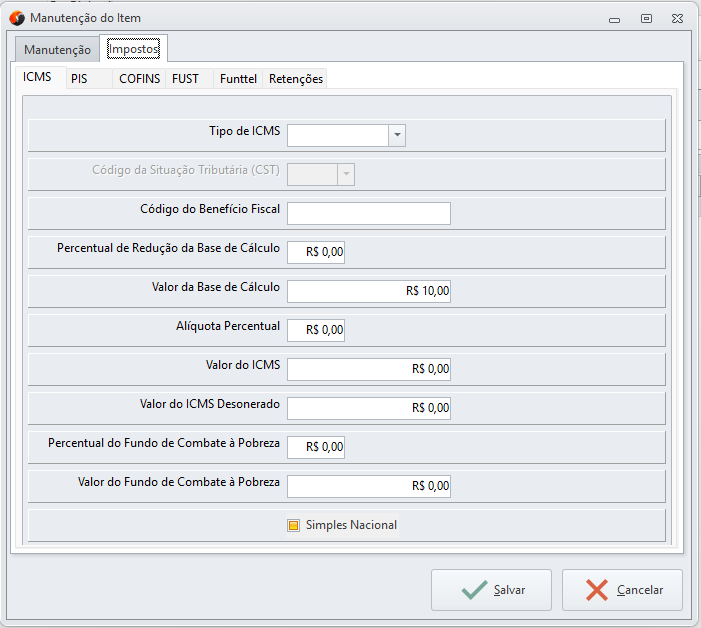
Task: Select the Percentual de Redução da Base field
Action: 316,252
